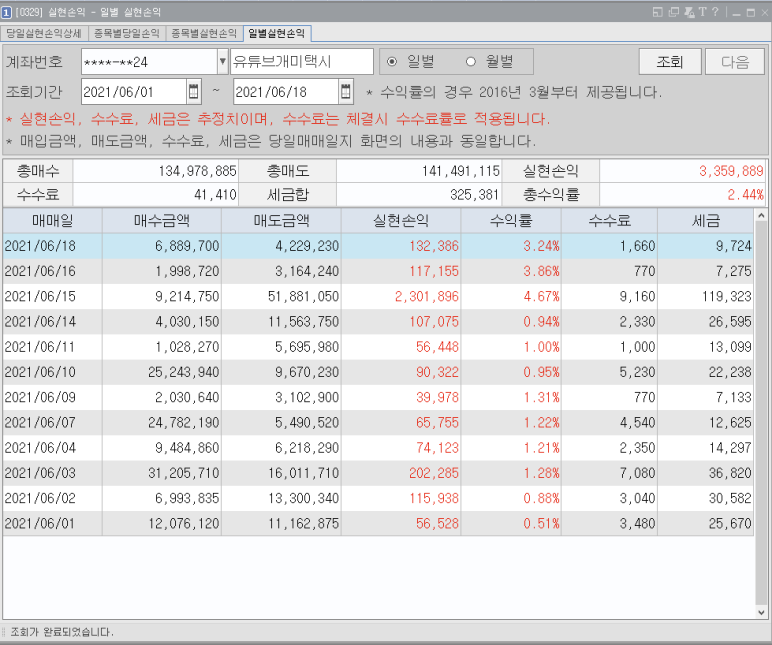This screenshot has height=645, width=772.
Task: Open calendar picker for end date 2021/06/18
Action: (x=346, y=92)
